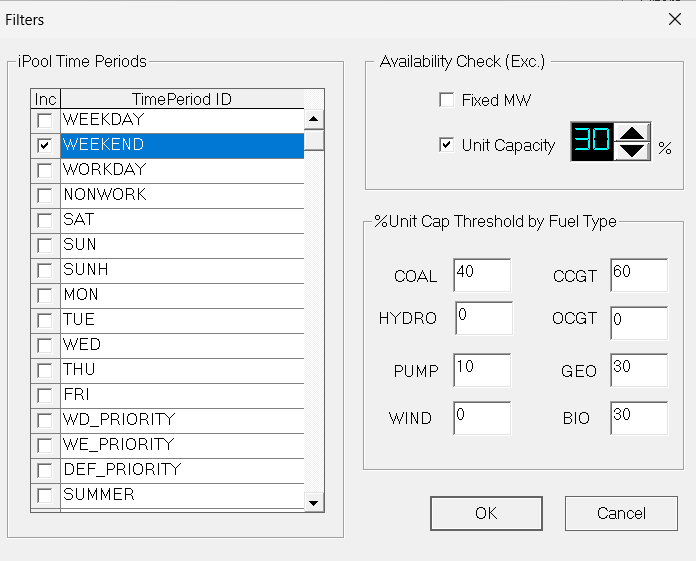This screenshot has width=696, height=561.
Task: Uncheck the WEEKEND time period
Action: click(x=44, y=145)
